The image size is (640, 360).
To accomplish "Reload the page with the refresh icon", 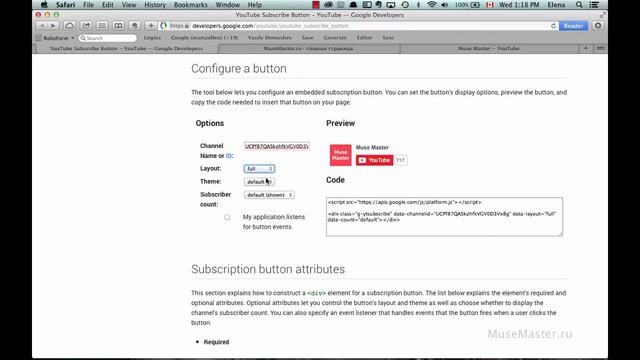I will pyautogui.click(x=553, y=26).
